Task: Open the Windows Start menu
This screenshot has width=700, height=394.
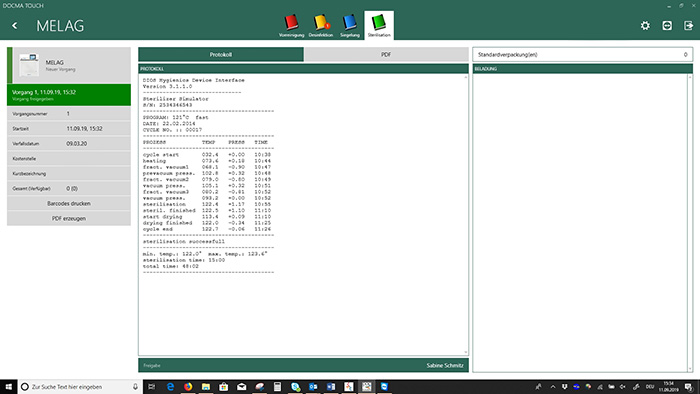Action: click(x=8, y=387)
